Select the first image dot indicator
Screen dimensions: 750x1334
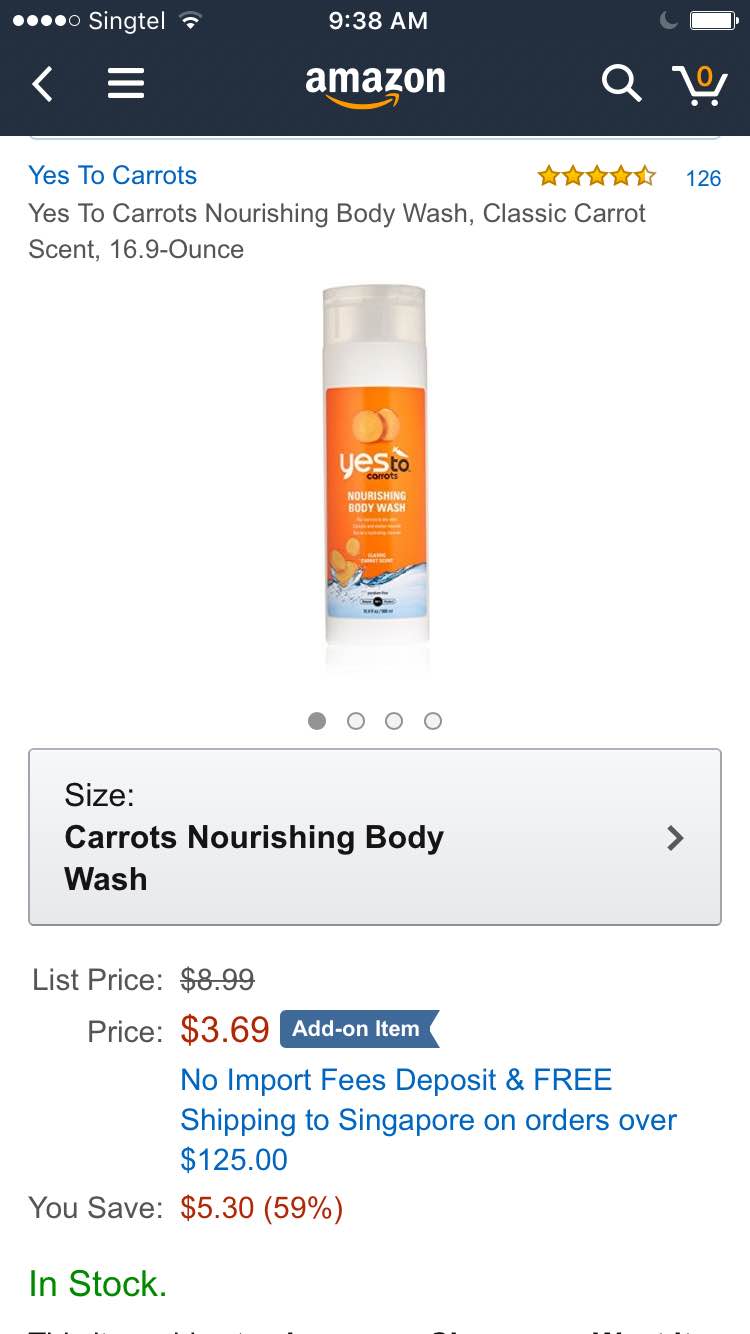[317, 721]
